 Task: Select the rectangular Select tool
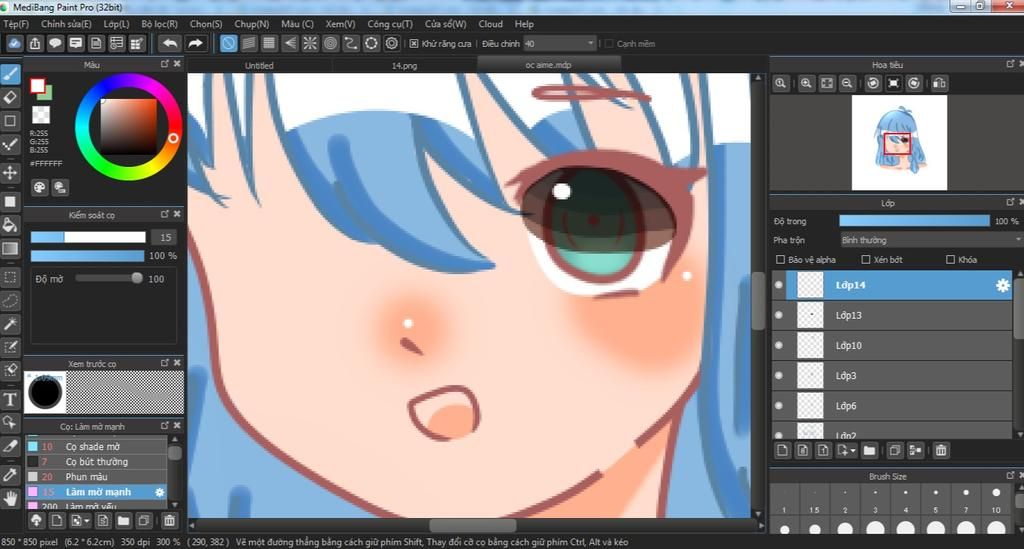pos(10,277)
